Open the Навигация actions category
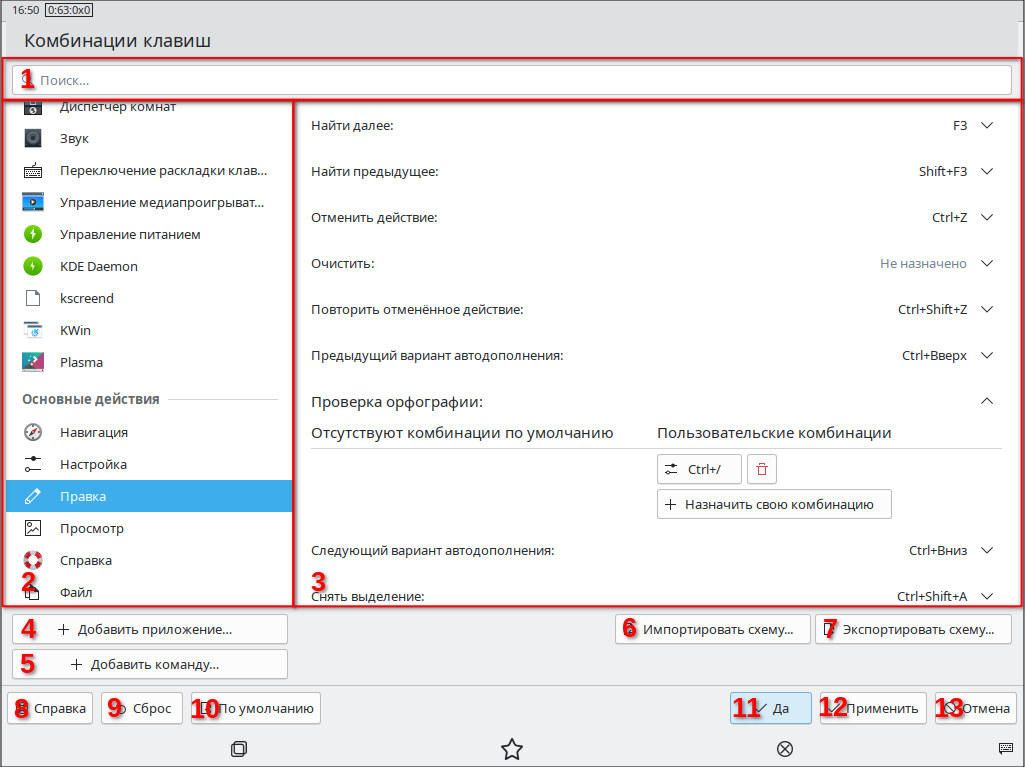Screen dimensions: 1025x767 point(149,432)
